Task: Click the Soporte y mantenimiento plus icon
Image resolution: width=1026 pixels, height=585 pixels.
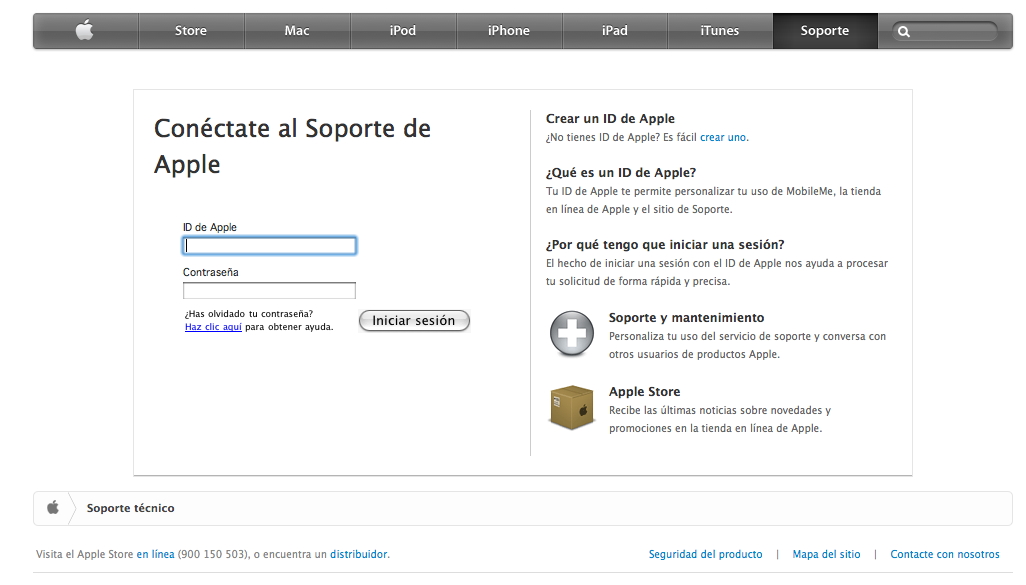Action: point(572,334)
